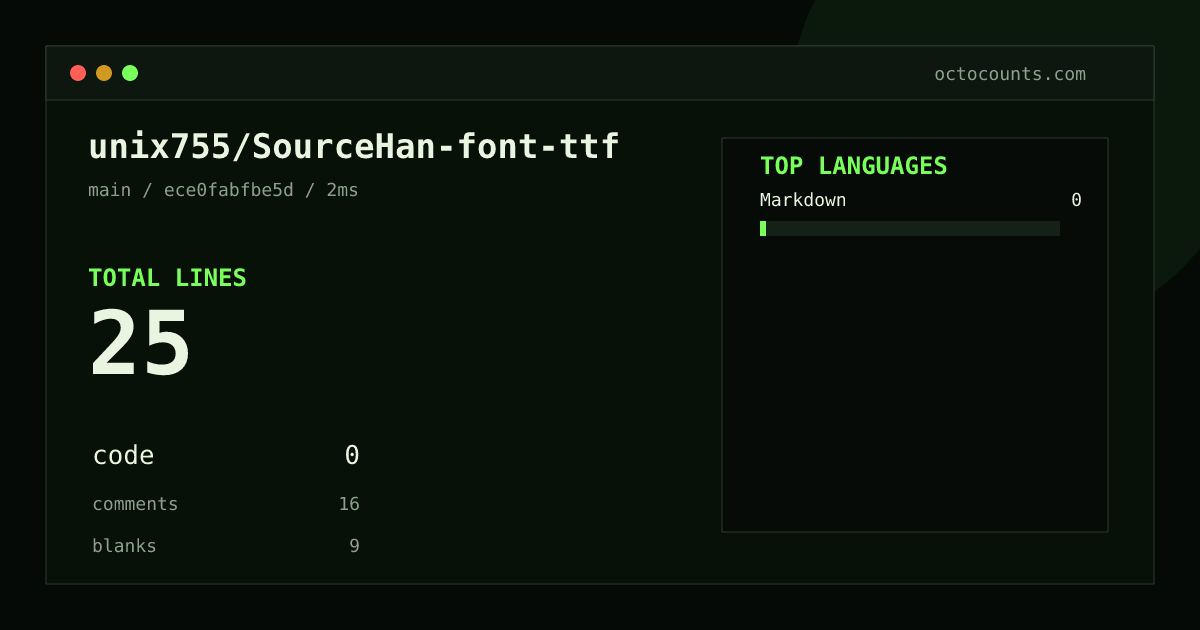Open the octocounts.com link
This screenshot has width=1200, height=630.
(x=1010, y=74)
